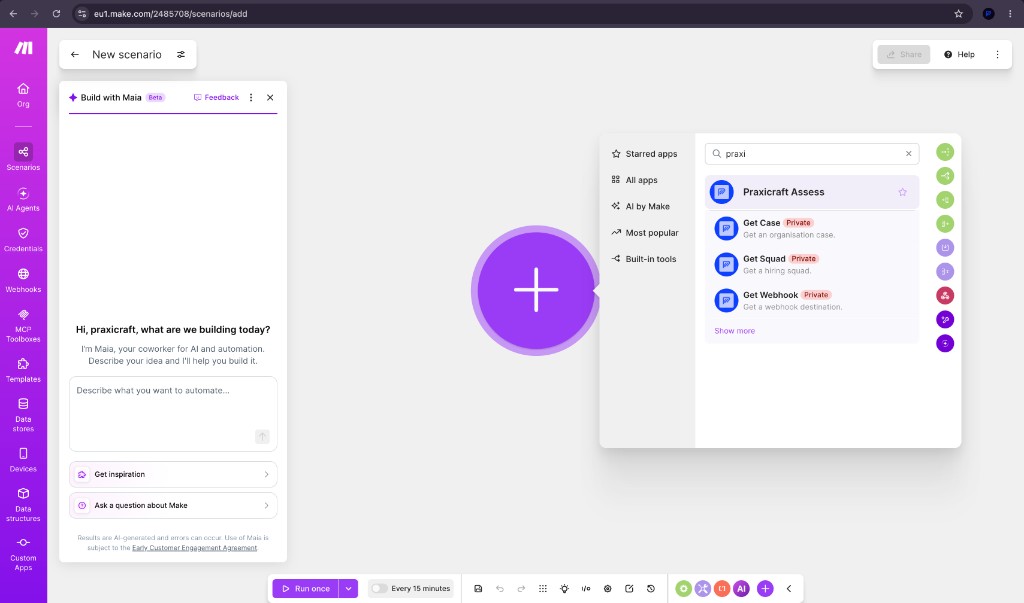The image size is (1024, 603).
Task: Open Data structures section
Action: [x=23, y=504]
